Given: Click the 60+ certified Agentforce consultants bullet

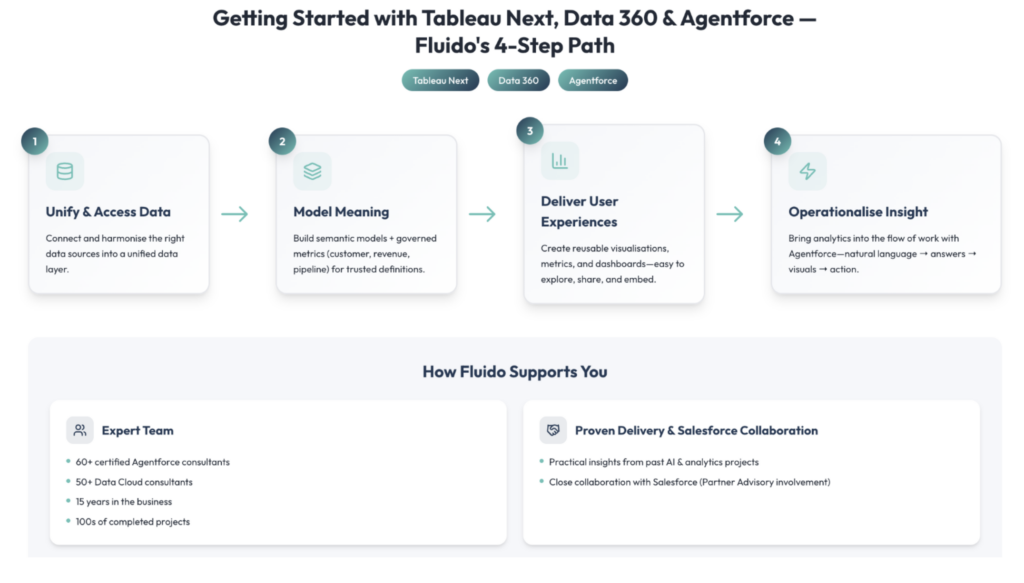Looking at the screenshot, I should [153, 462].
